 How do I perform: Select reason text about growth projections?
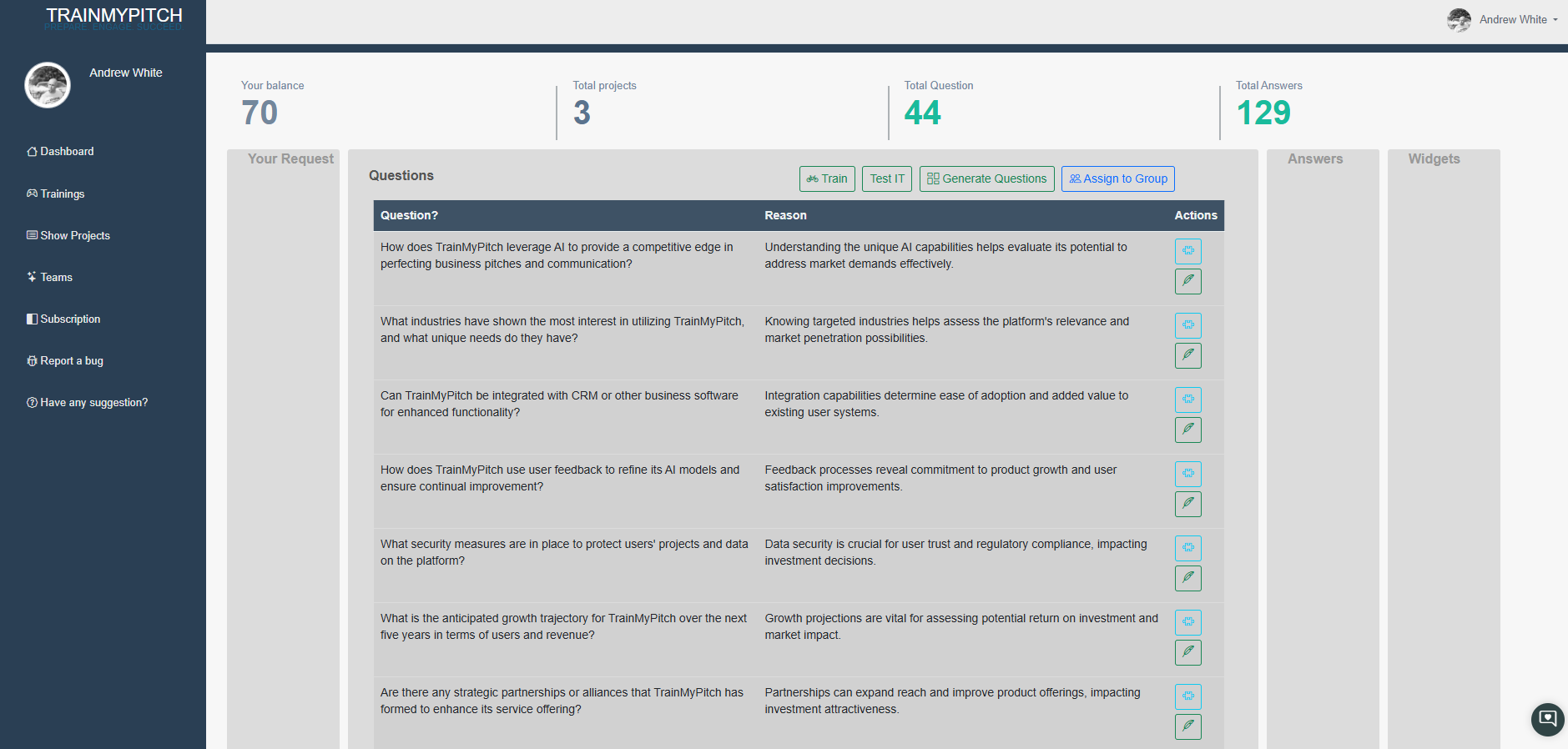tap(961, 626)
